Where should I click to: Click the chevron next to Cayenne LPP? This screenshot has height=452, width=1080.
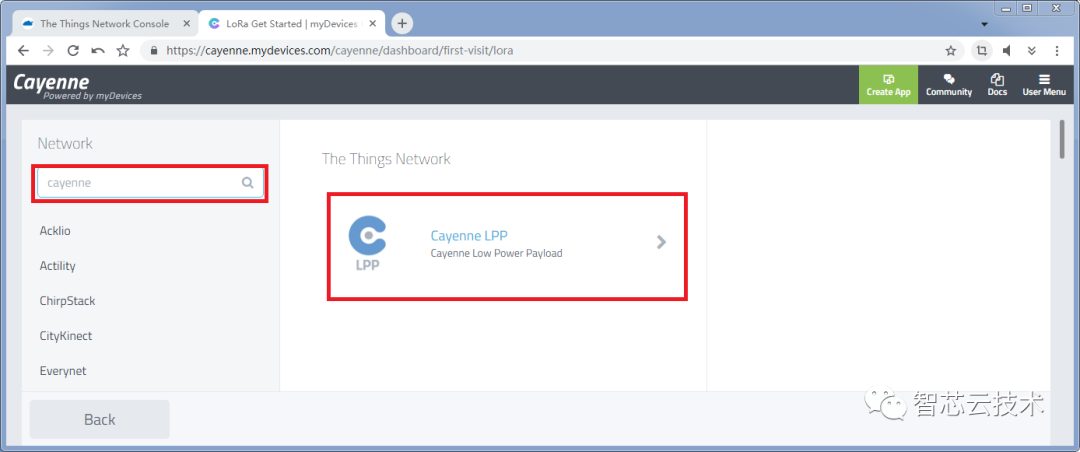point(661,242)
